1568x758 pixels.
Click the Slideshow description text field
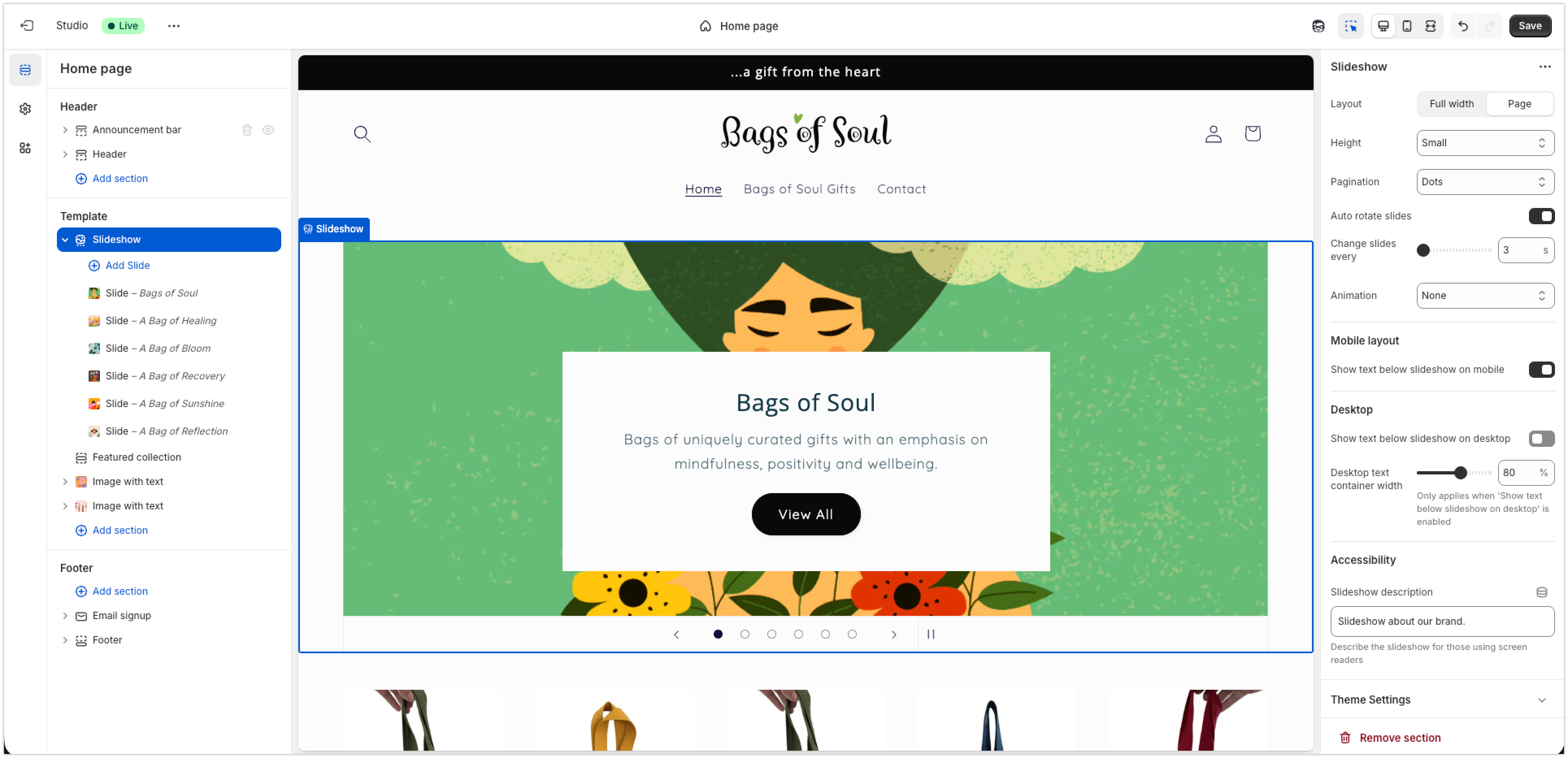(1441, 621)
